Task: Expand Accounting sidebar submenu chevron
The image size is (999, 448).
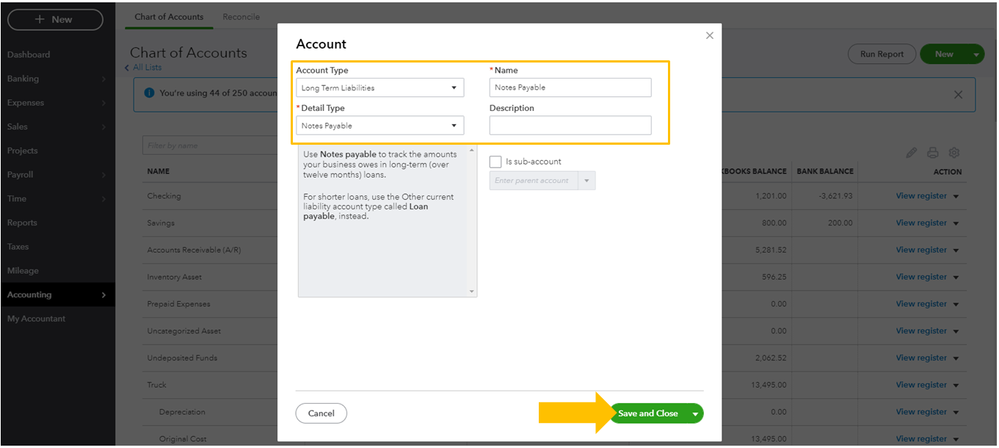Action: click(104, 295)
